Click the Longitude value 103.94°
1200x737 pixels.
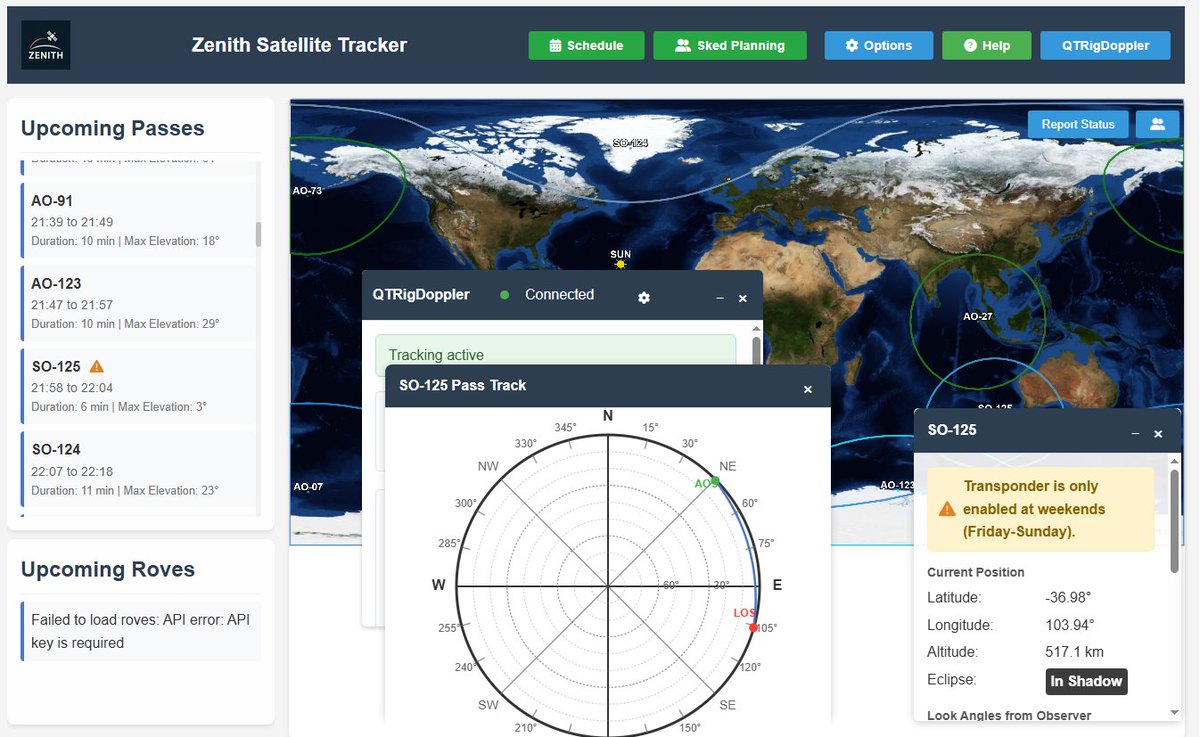1070,625
